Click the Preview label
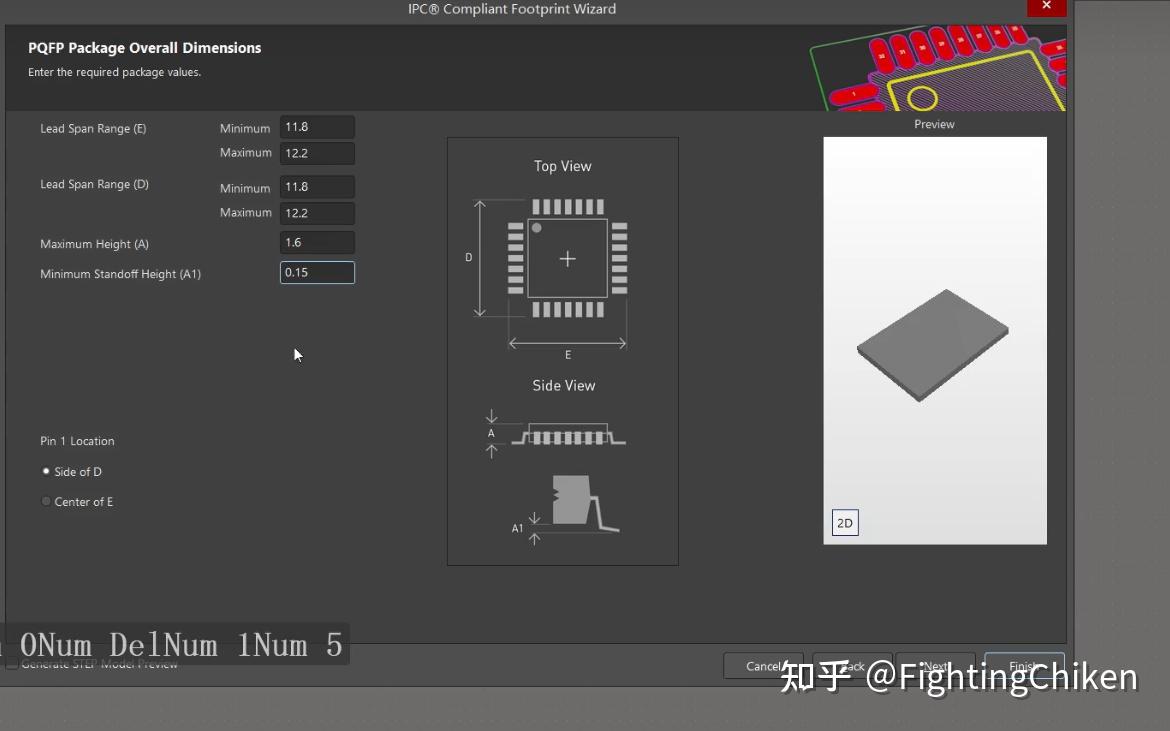 (934, 124)
